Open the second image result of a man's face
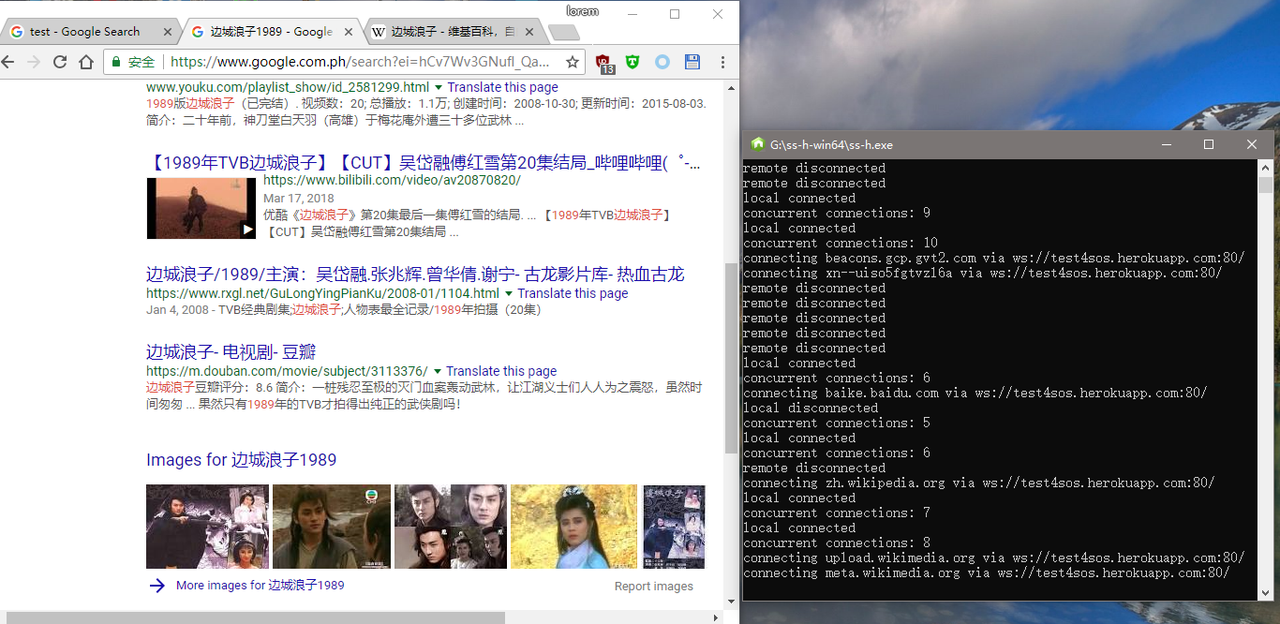The image size is (1280, 624). tap(332, 527)
